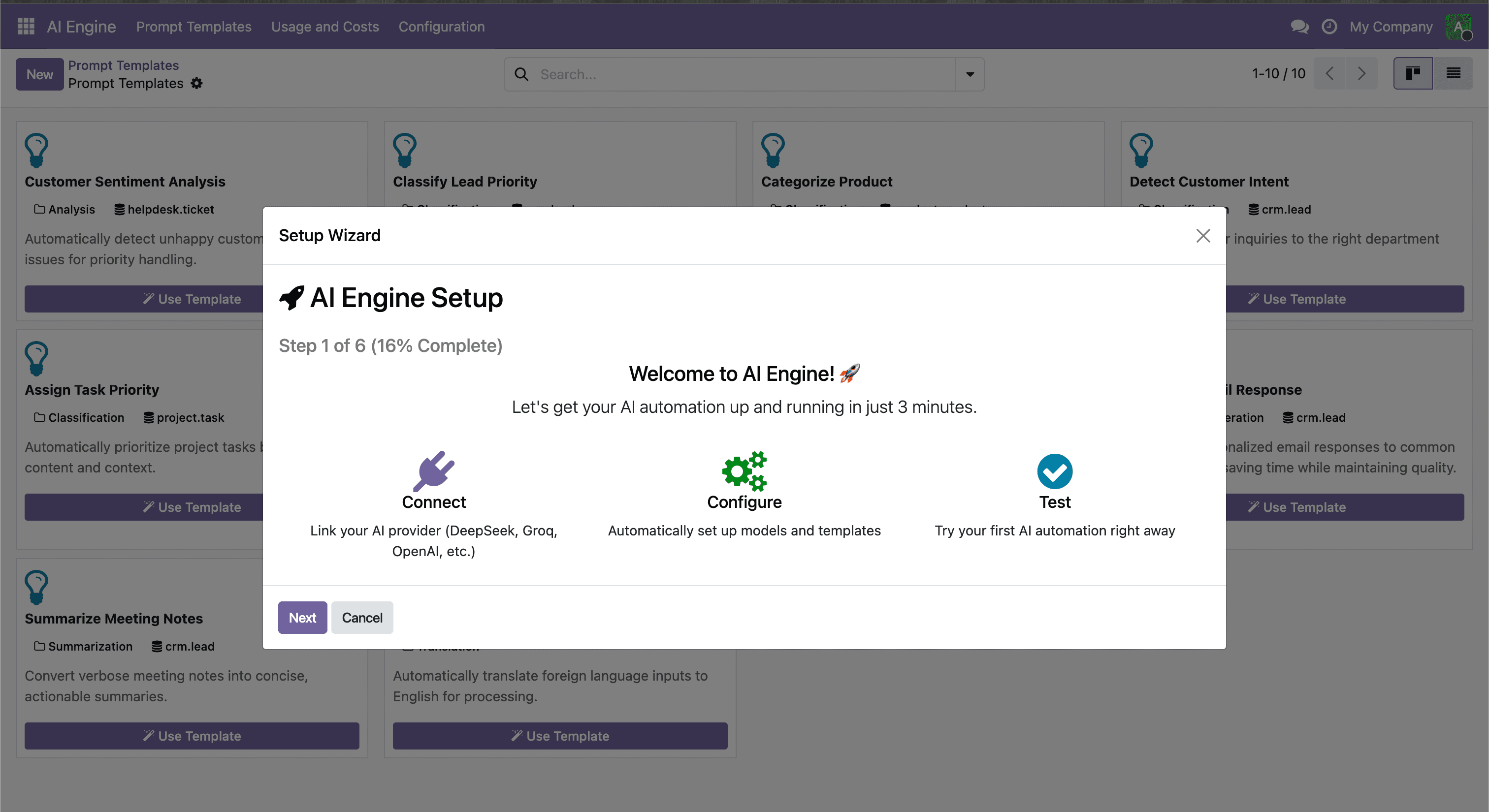The height and width of the screenshot is (812, 1489).
Task: Click the Test step heading
Action: click(1055, 502)
